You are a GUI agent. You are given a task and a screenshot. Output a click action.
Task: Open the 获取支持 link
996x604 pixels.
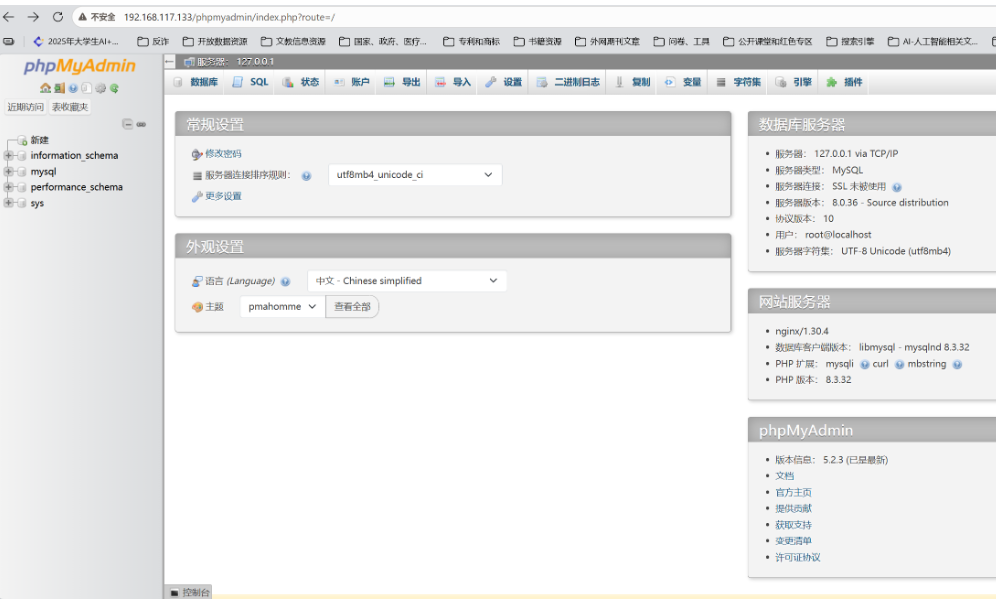click(793, 525)
